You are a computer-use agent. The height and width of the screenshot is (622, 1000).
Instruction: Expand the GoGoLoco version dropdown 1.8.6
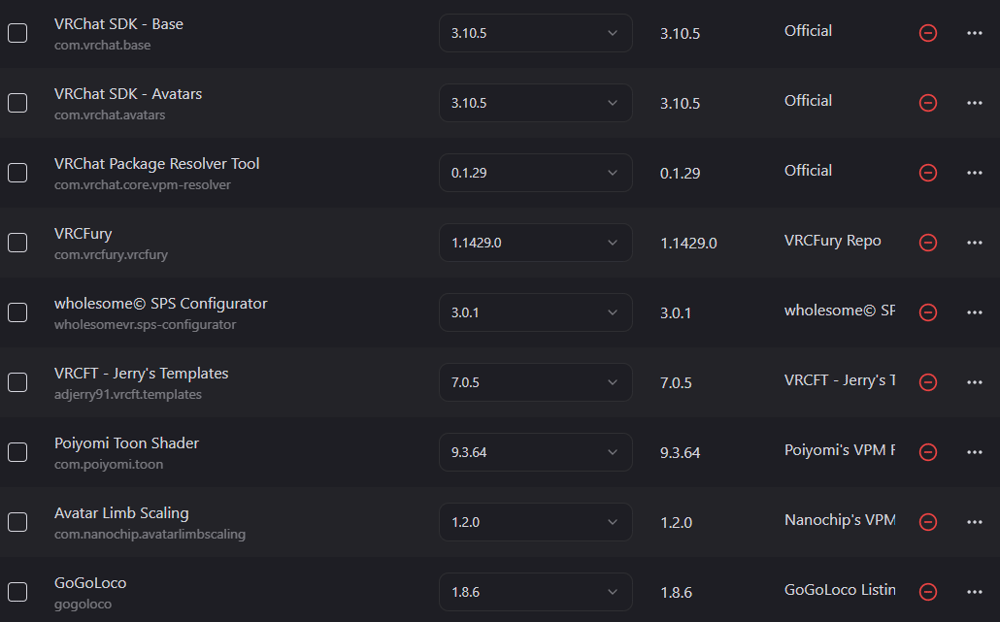(x=536, y=591)
